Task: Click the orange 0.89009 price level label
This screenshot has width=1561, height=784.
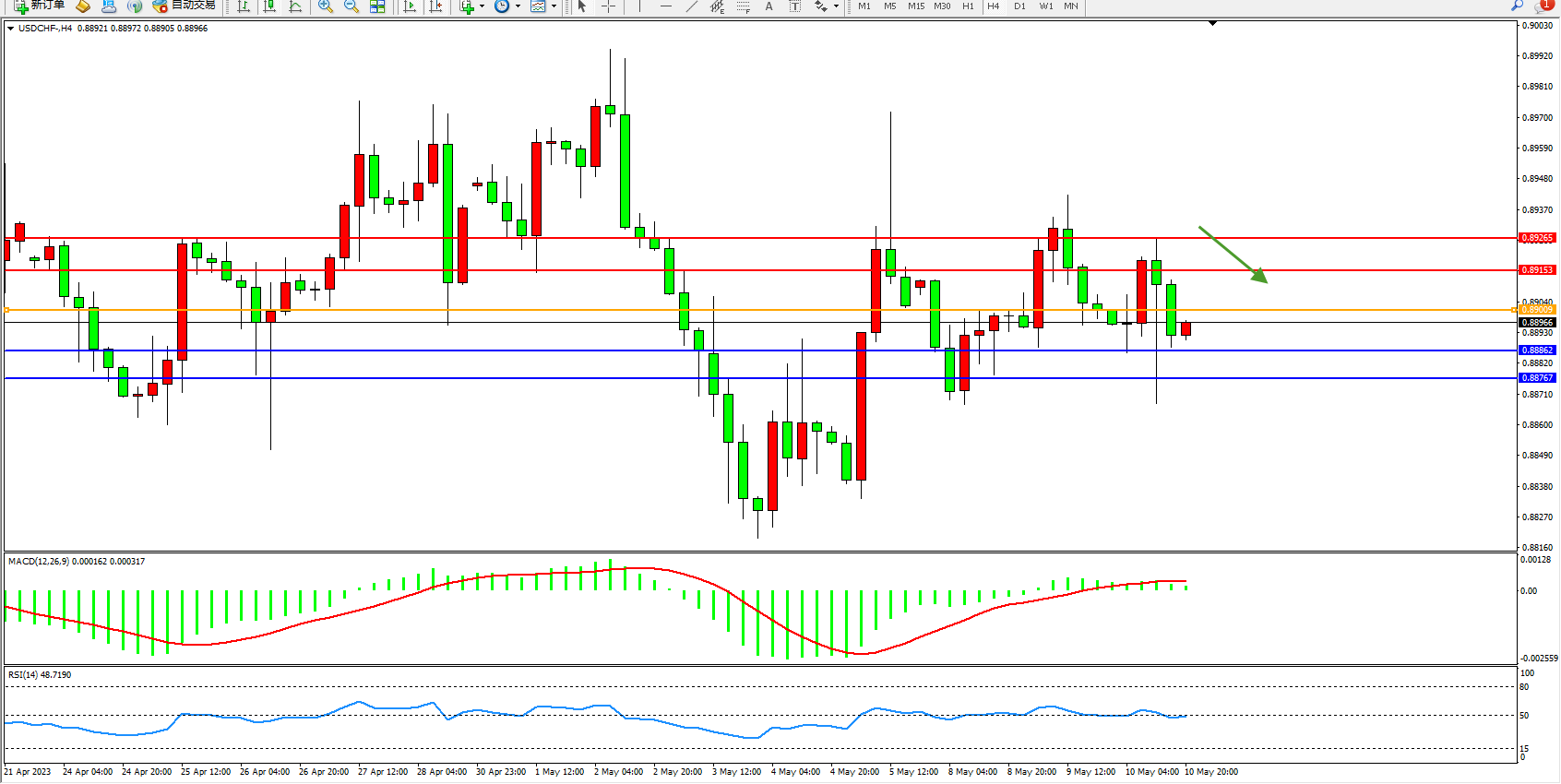Action: [x=1537, y=310]
